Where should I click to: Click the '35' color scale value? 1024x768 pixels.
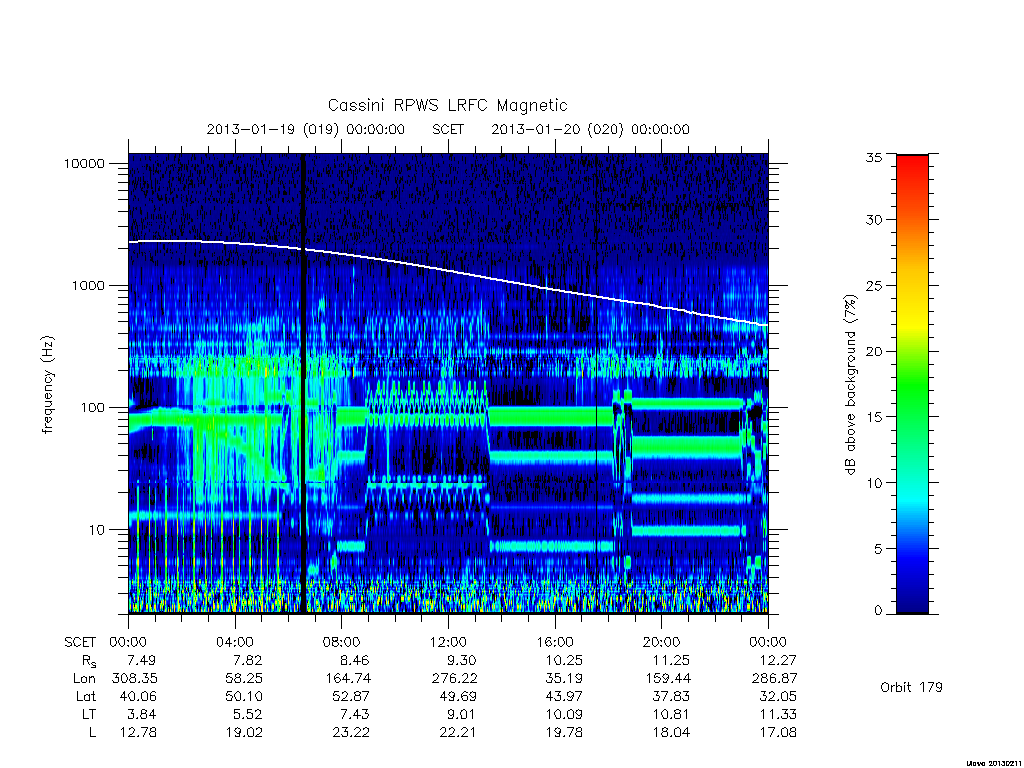(874, 157)
